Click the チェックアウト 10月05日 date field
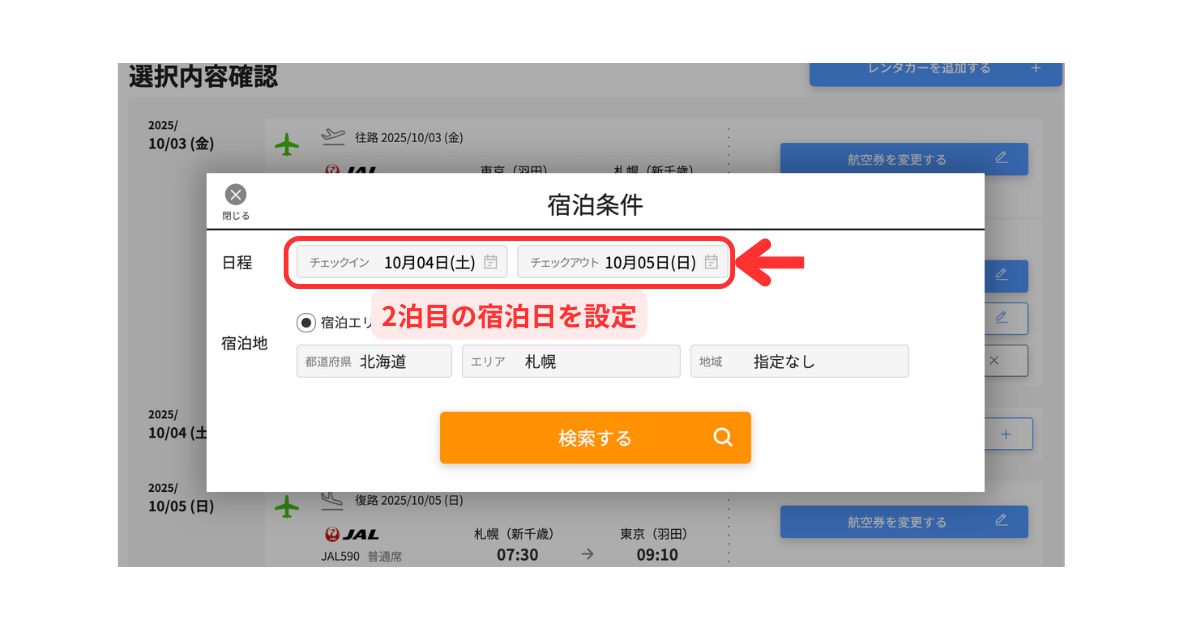1200x630 pixels. 623,262
